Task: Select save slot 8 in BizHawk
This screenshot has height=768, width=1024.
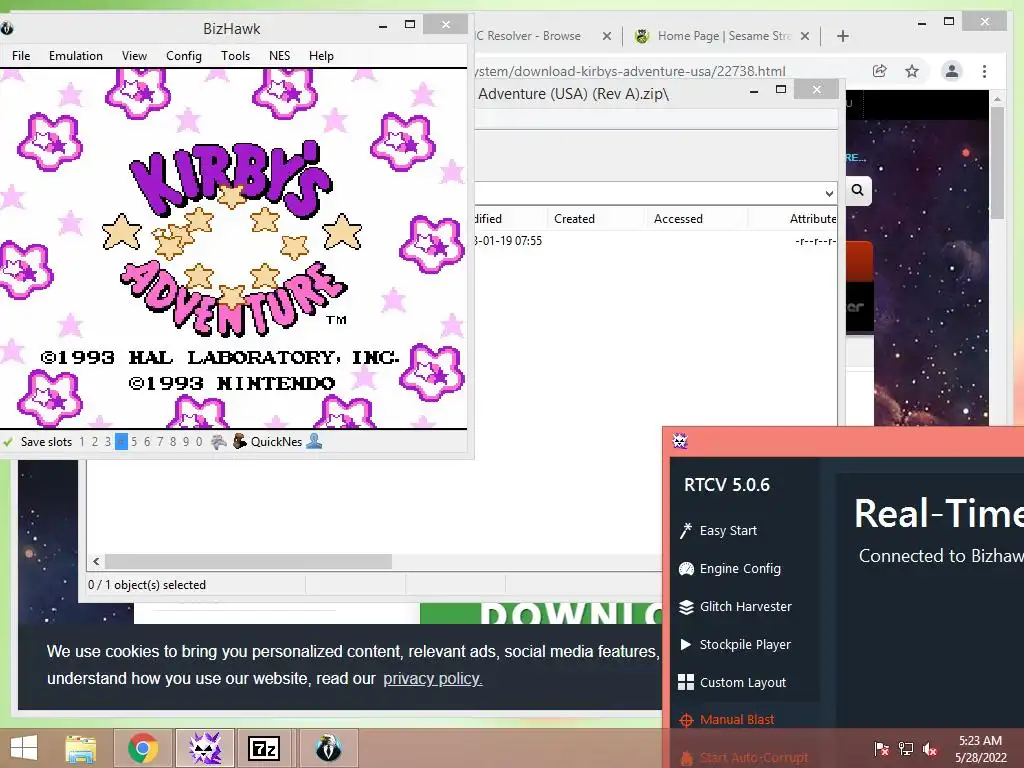Action: click(x=173, y=441)
